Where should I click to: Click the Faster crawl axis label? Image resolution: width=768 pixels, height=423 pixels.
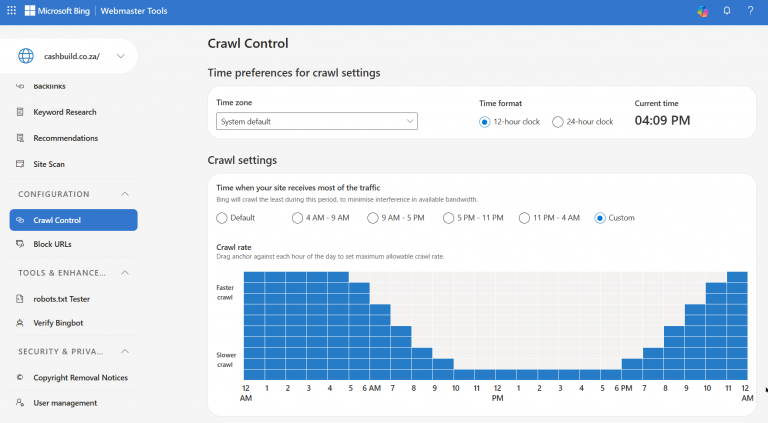coord(225,292)
